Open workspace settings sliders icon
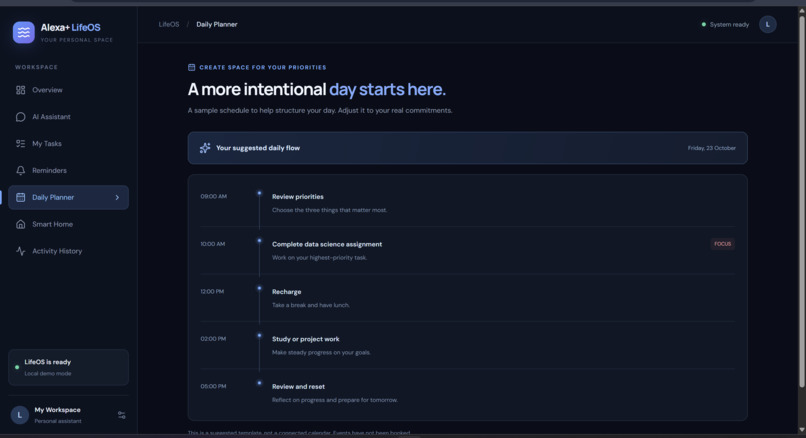This screenshot has width=806, height=438. point(122,415)
